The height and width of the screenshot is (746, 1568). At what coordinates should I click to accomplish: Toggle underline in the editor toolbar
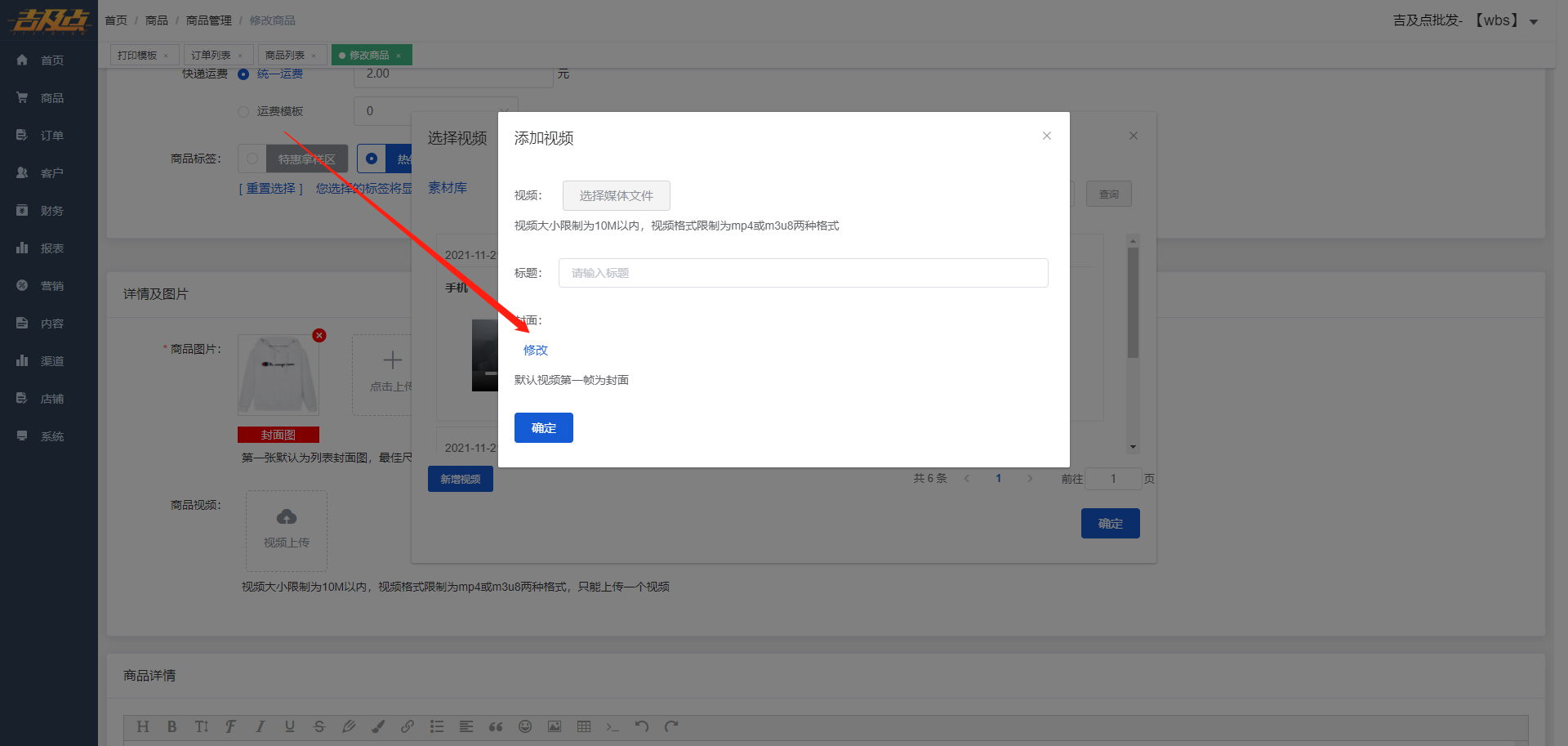(x=290, y=726)
